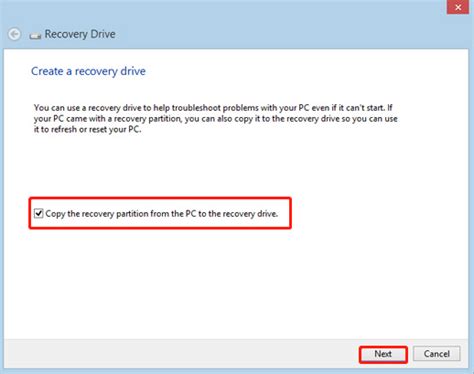Click the Cancel button
The image size is (474, 374).
(437, 354)
